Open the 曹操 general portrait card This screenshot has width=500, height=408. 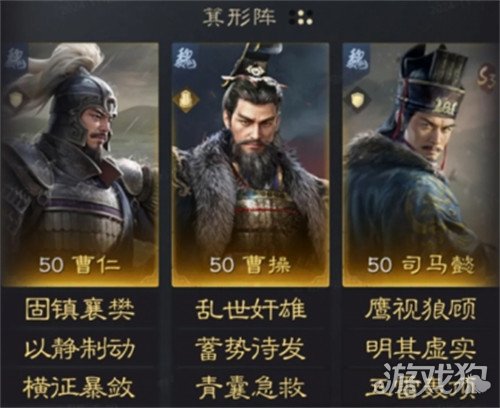click(x=251, y=164)
